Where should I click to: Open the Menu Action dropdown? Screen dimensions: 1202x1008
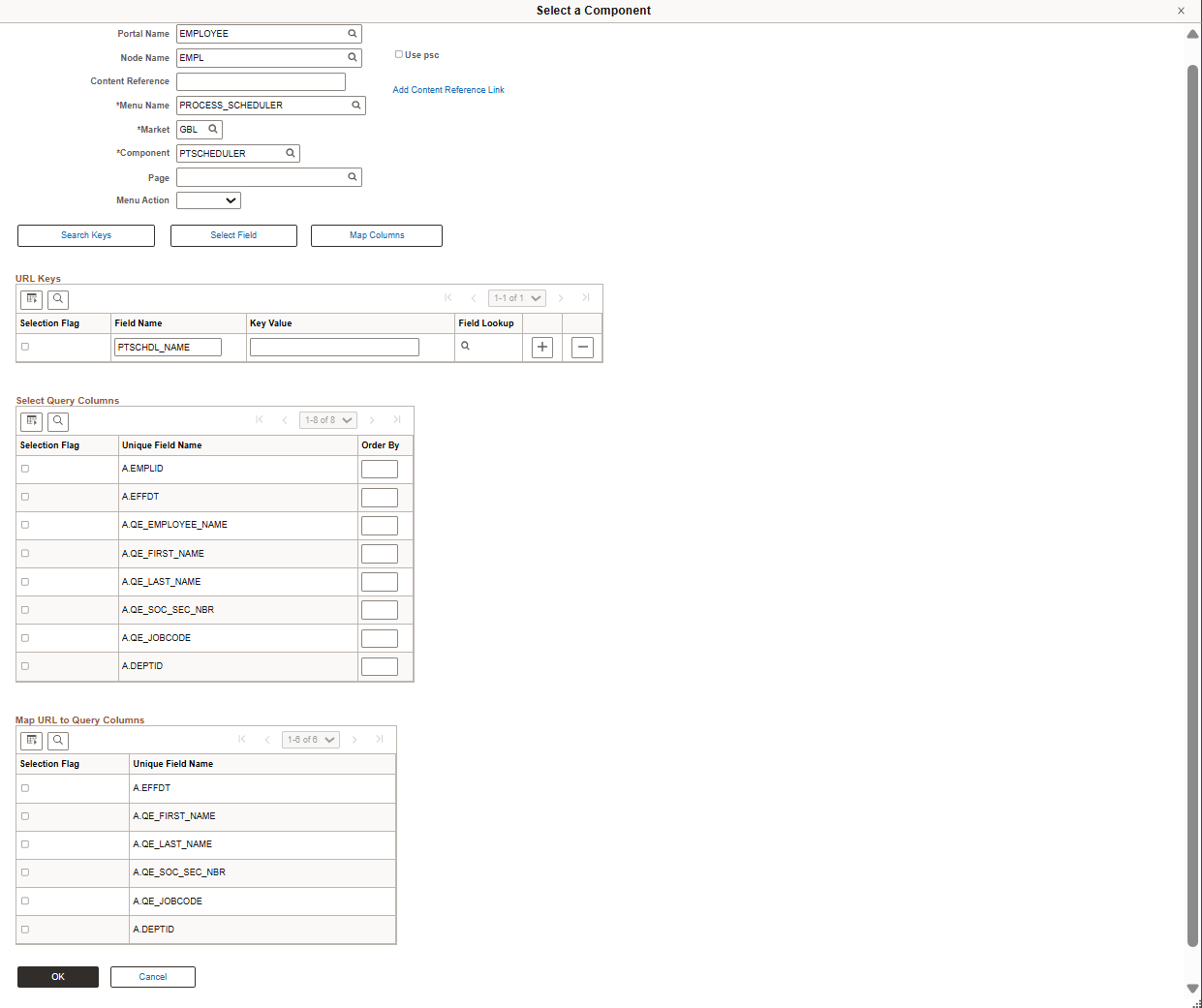207,199
